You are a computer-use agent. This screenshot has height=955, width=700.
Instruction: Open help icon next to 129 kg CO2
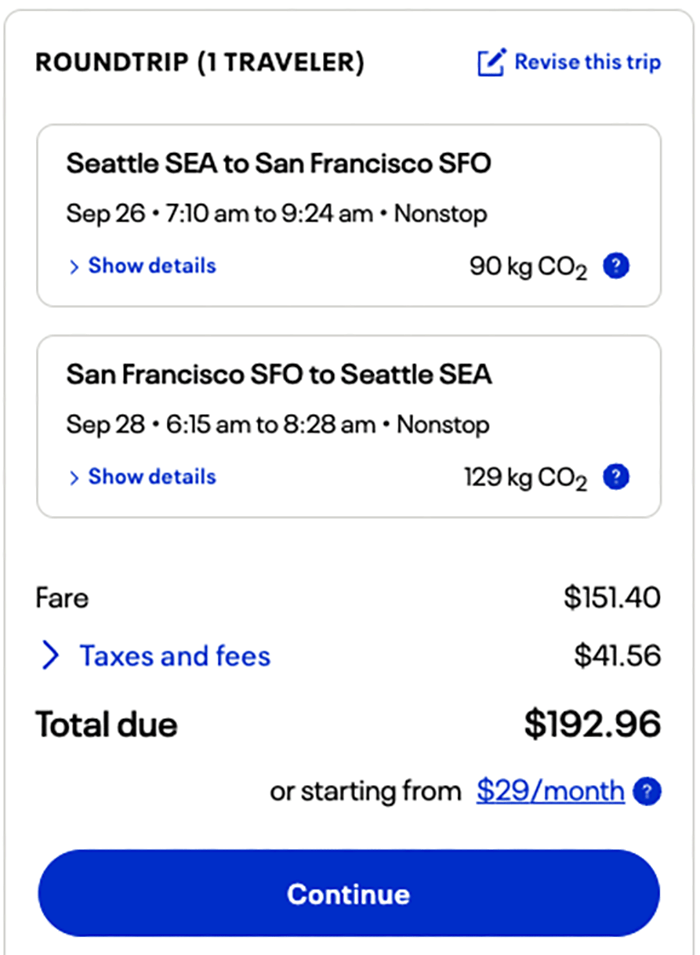(618, 477)
